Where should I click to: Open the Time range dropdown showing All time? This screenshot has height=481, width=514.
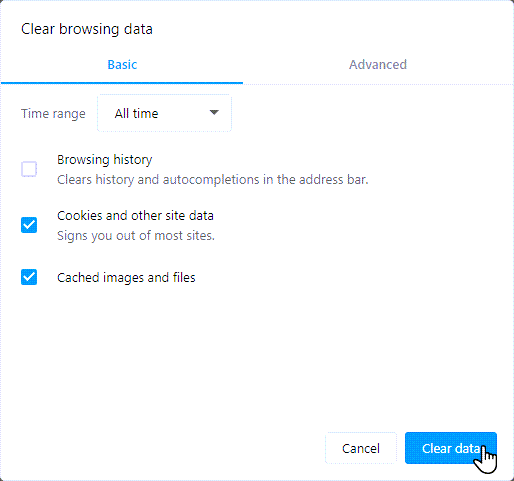pos(164,114)
